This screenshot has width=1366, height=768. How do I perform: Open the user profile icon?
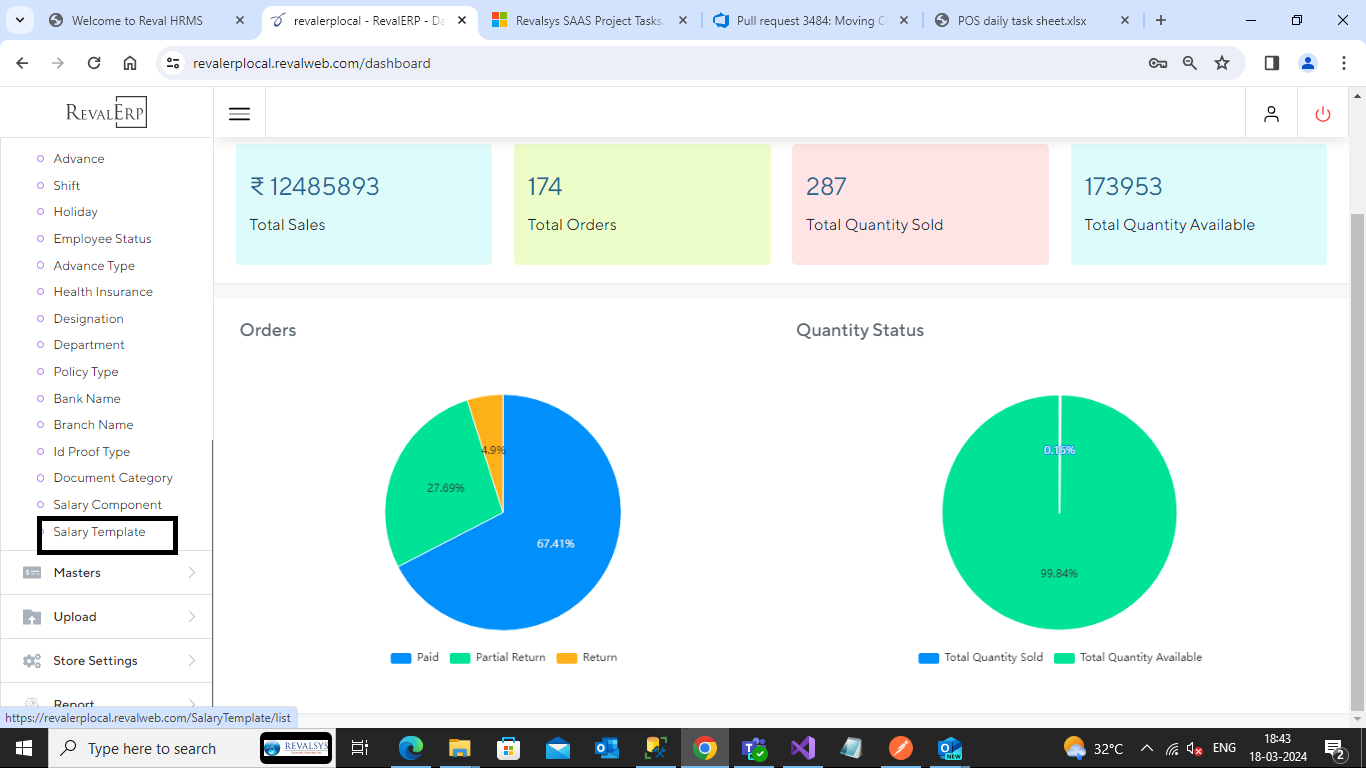pos(1271,114)
